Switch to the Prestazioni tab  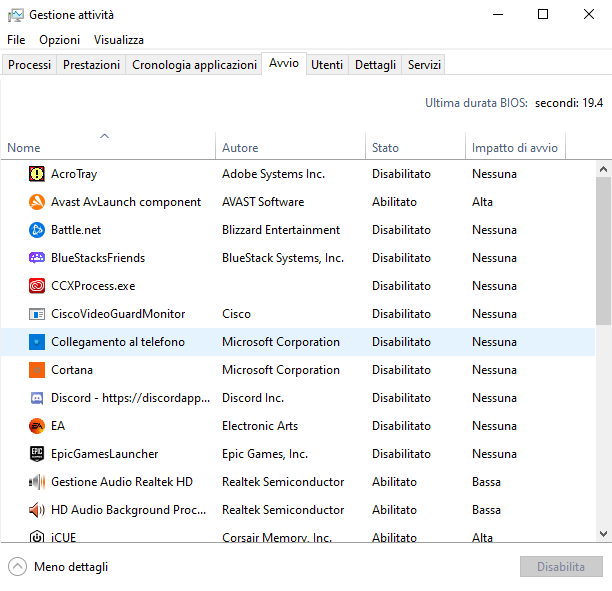pyautogui.click(x=91, y=64)
